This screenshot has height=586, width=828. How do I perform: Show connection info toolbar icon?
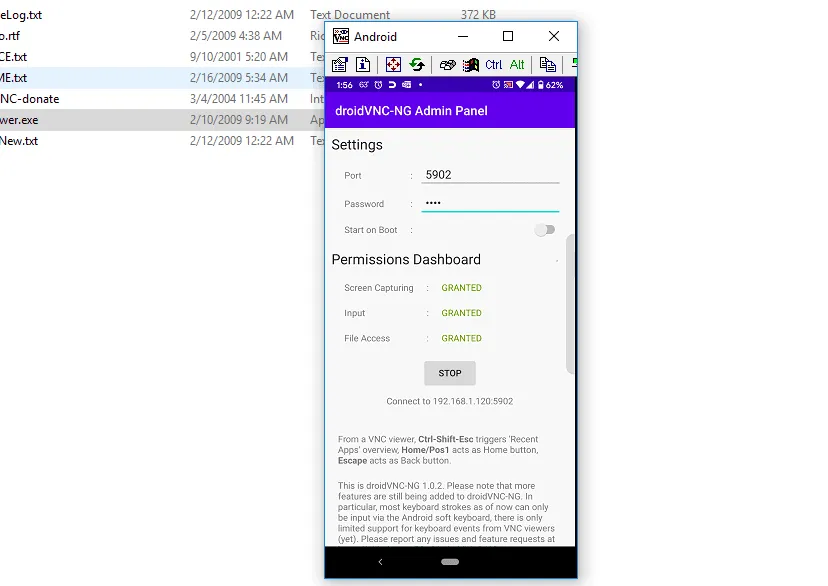[363, 65]
